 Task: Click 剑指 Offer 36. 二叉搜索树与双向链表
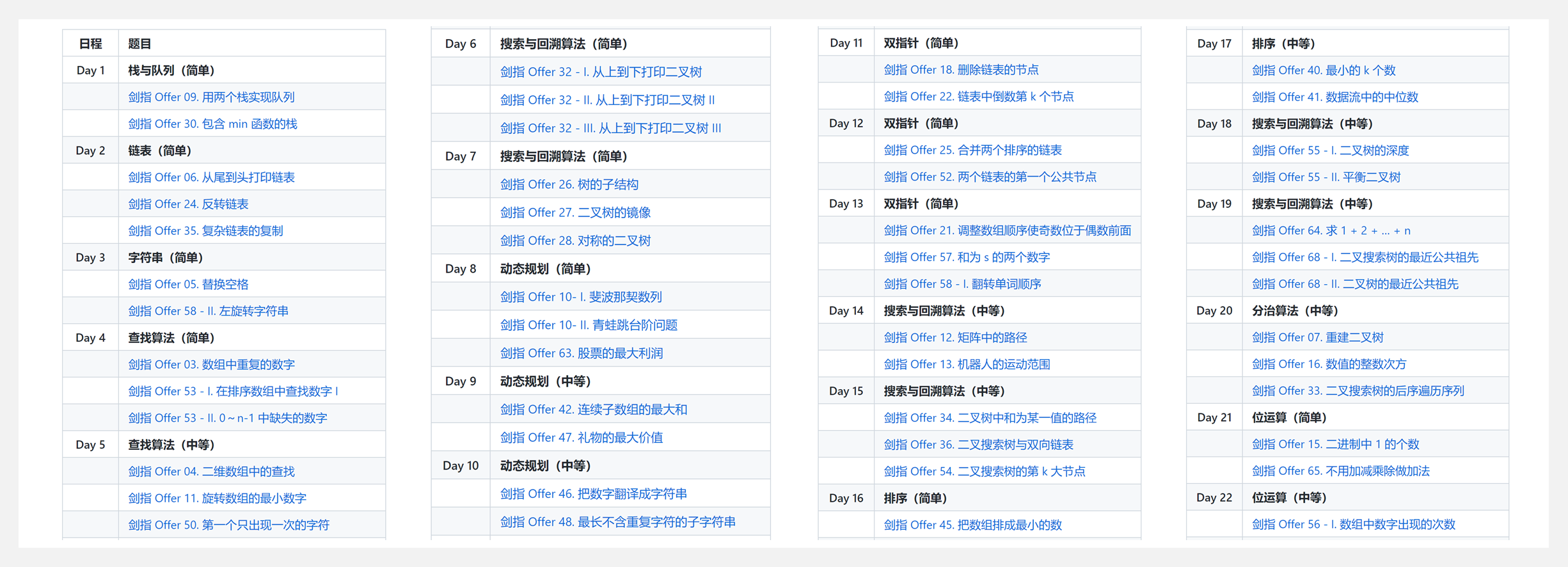978,445
